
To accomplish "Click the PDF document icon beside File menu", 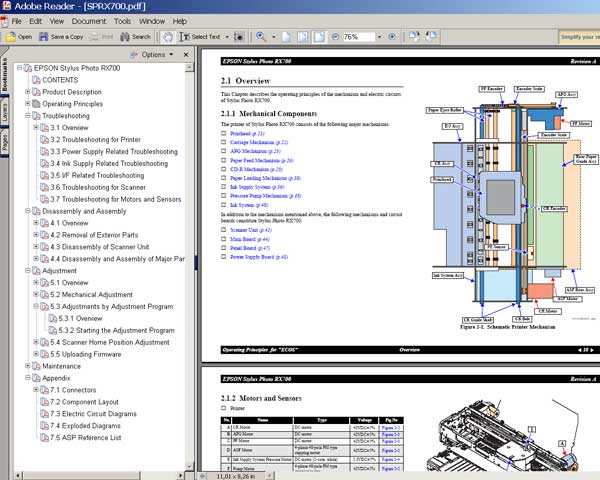I will tap(4, 21).
